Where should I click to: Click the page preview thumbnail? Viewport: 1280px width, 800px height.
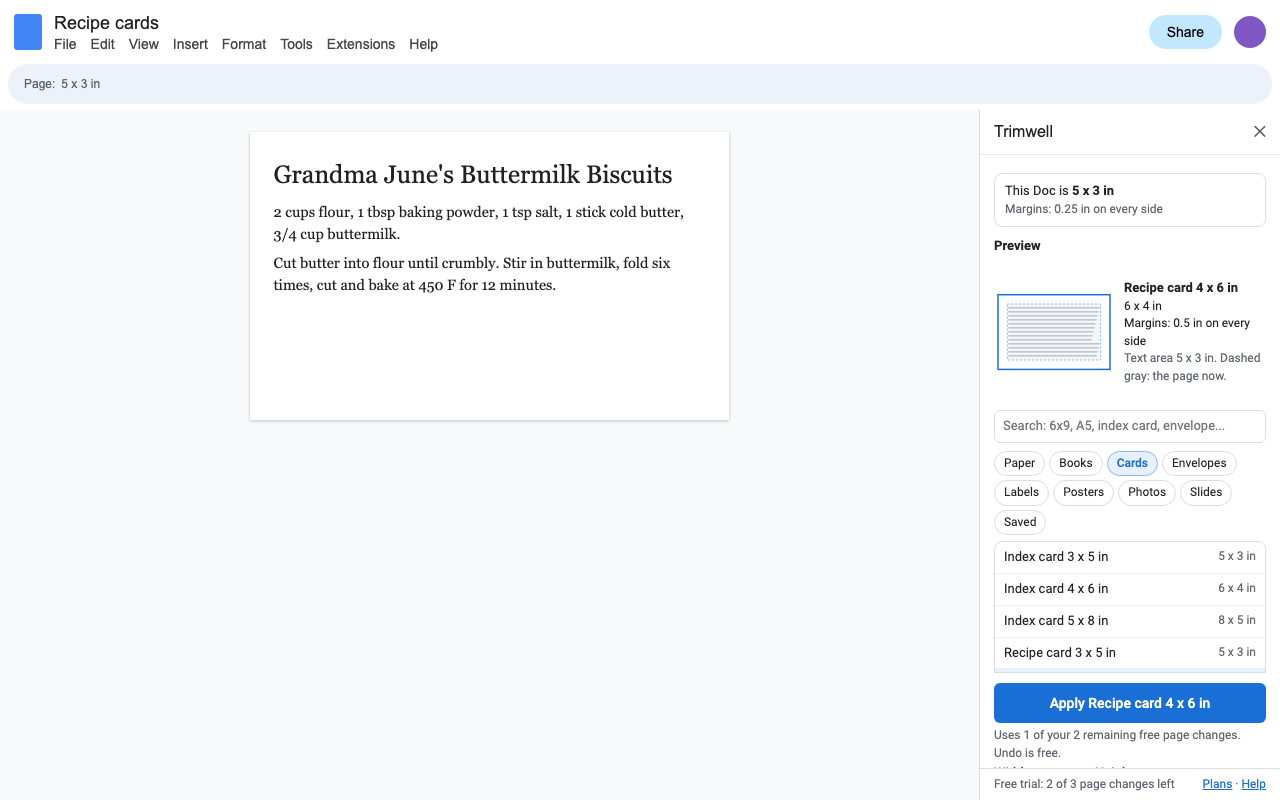pos(1054,332)
